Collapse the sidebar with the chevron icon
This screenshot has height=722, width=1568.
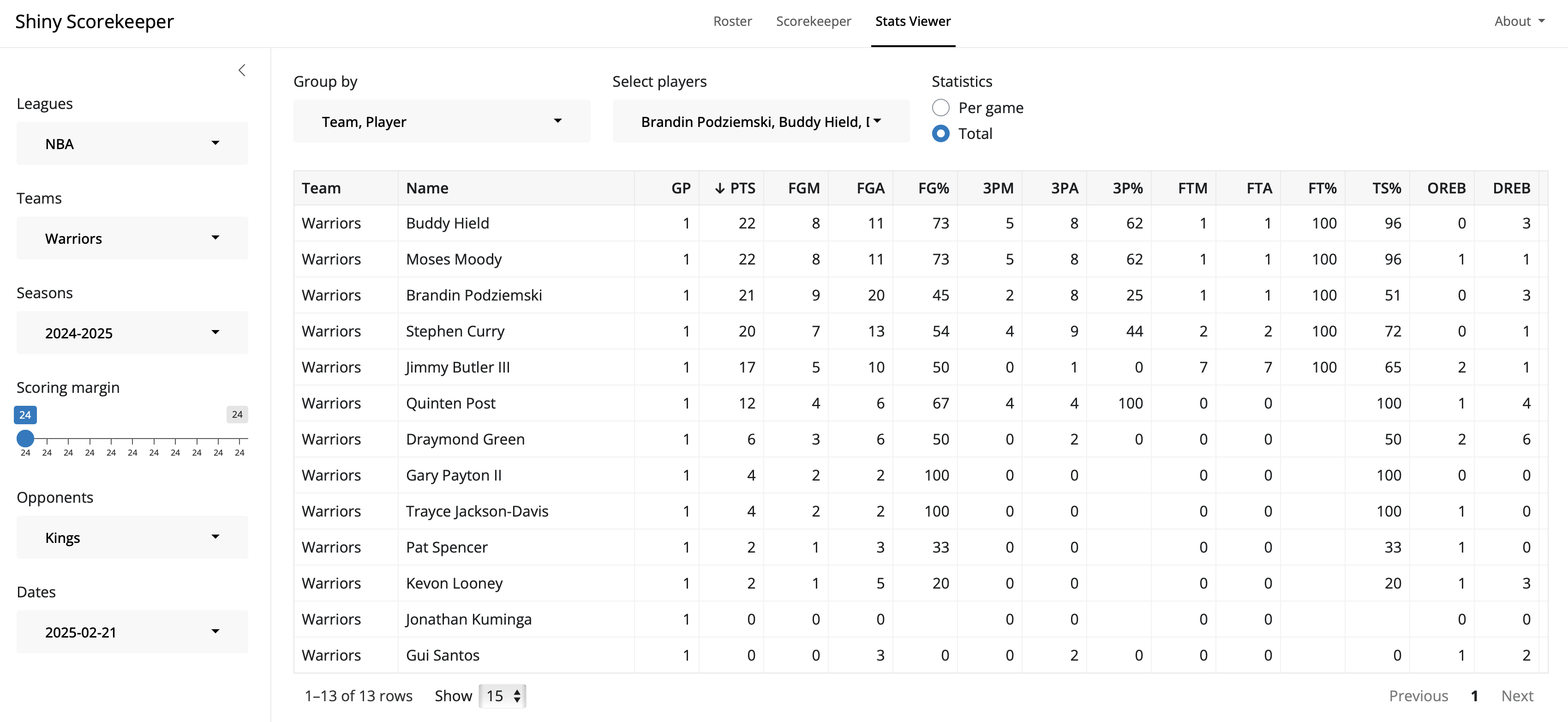[242, 70]
